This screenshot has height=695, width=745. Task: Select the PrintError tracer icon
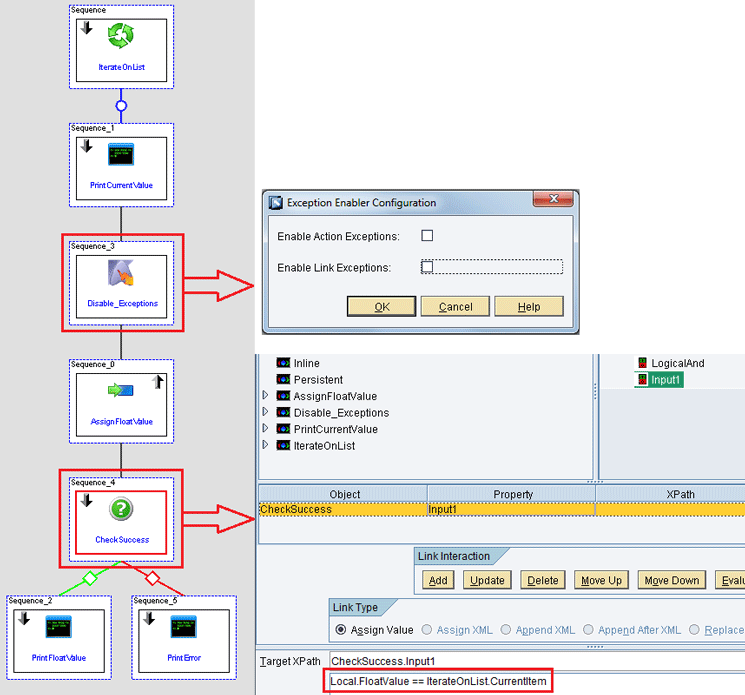pos(183,627)
